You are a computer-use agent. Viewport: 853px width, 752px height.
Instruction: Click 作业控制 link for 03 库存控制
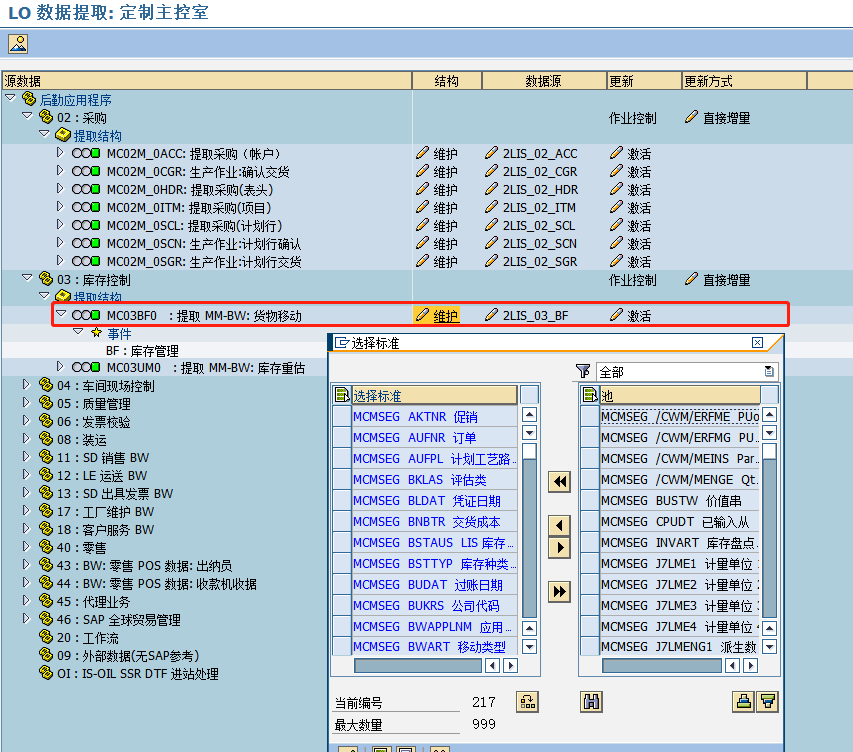(633, 280)
